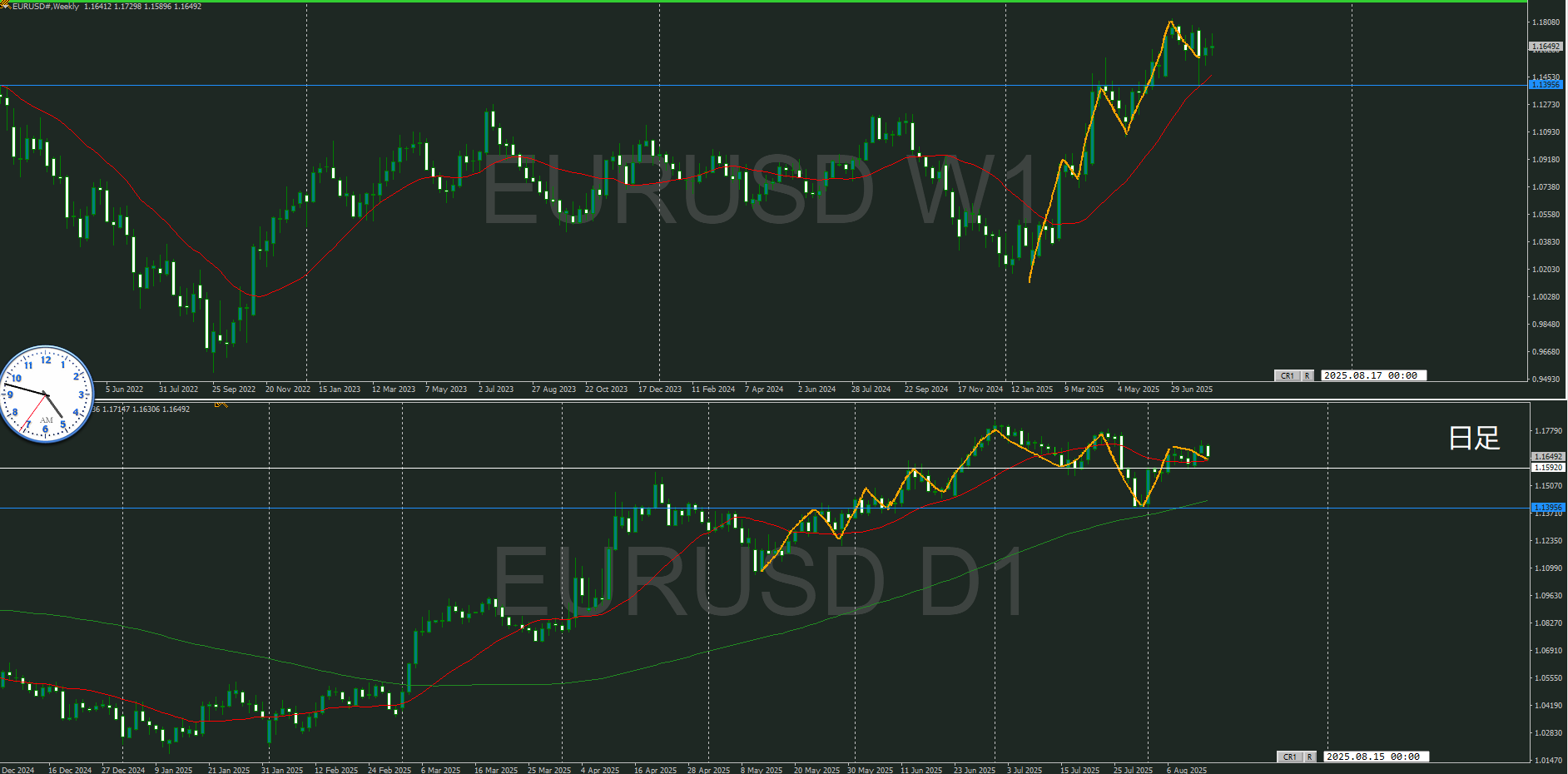Click the 0.94930 price scale value
Screen dimensions: 1568x774
coord(1546,380)
